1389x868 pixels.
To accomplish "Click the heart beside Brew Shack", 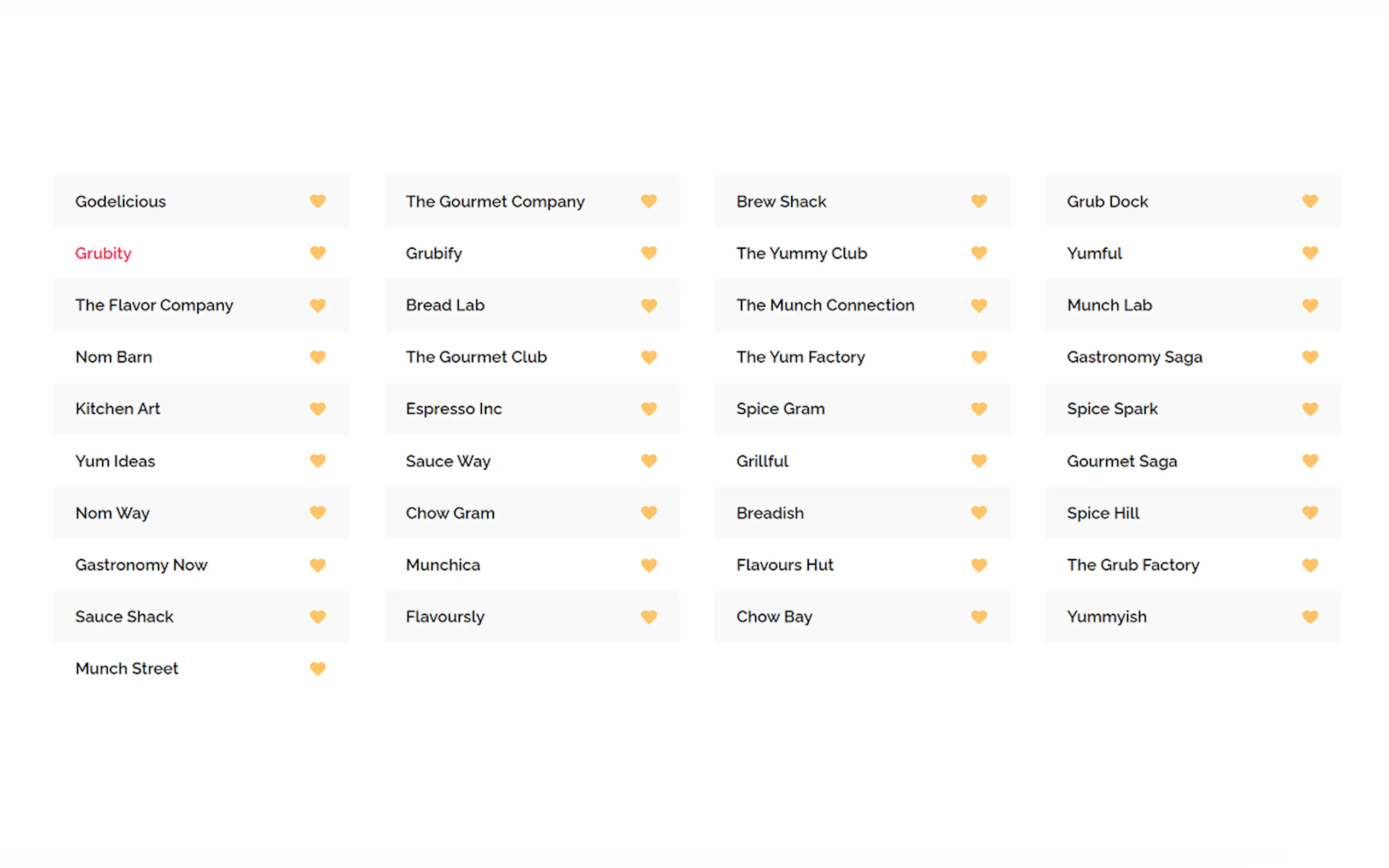I will tap(978, 201).
